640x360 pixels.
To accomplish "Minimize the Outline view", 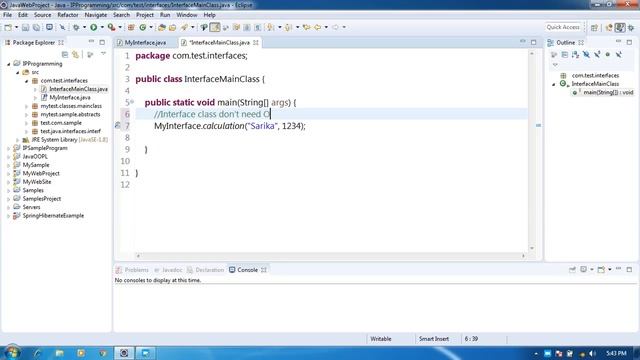I will click(x=618, y=42).
